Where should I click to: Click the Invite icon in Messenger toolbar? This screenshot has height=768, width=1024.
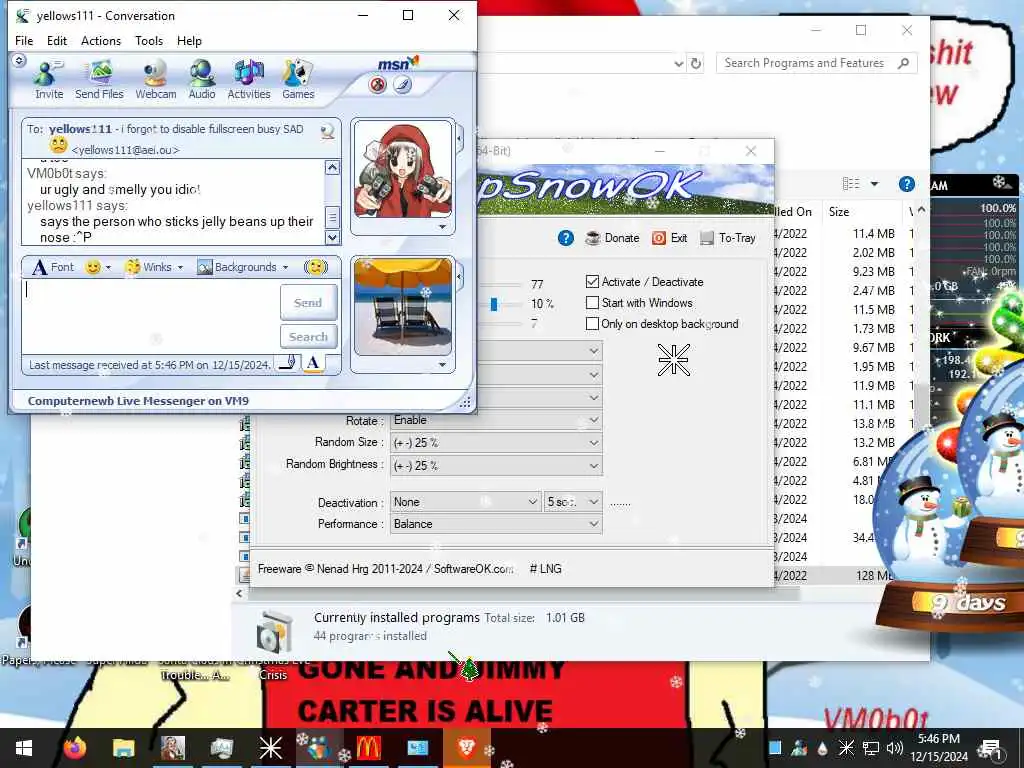[49, 80]
